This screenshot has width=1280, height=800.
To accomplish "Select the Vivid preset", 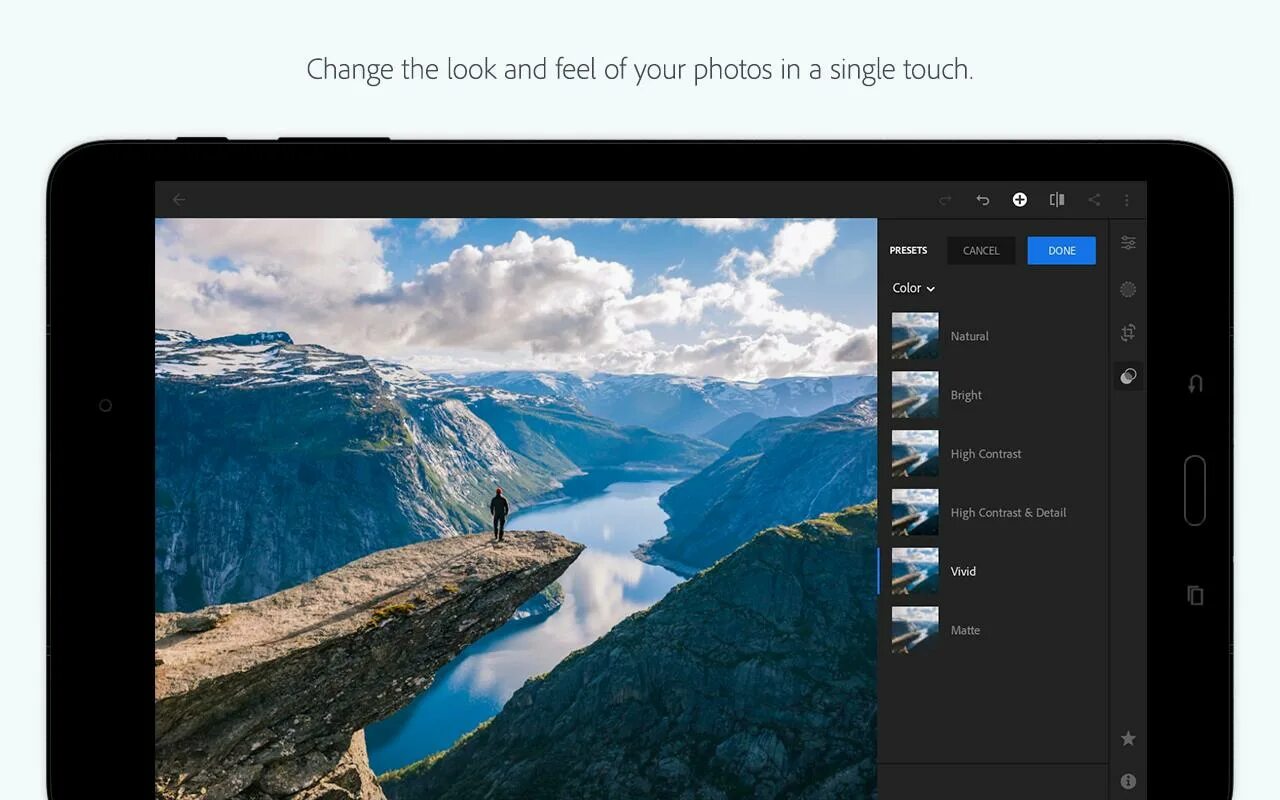I will pyautogui.click(x=992, y=571).
